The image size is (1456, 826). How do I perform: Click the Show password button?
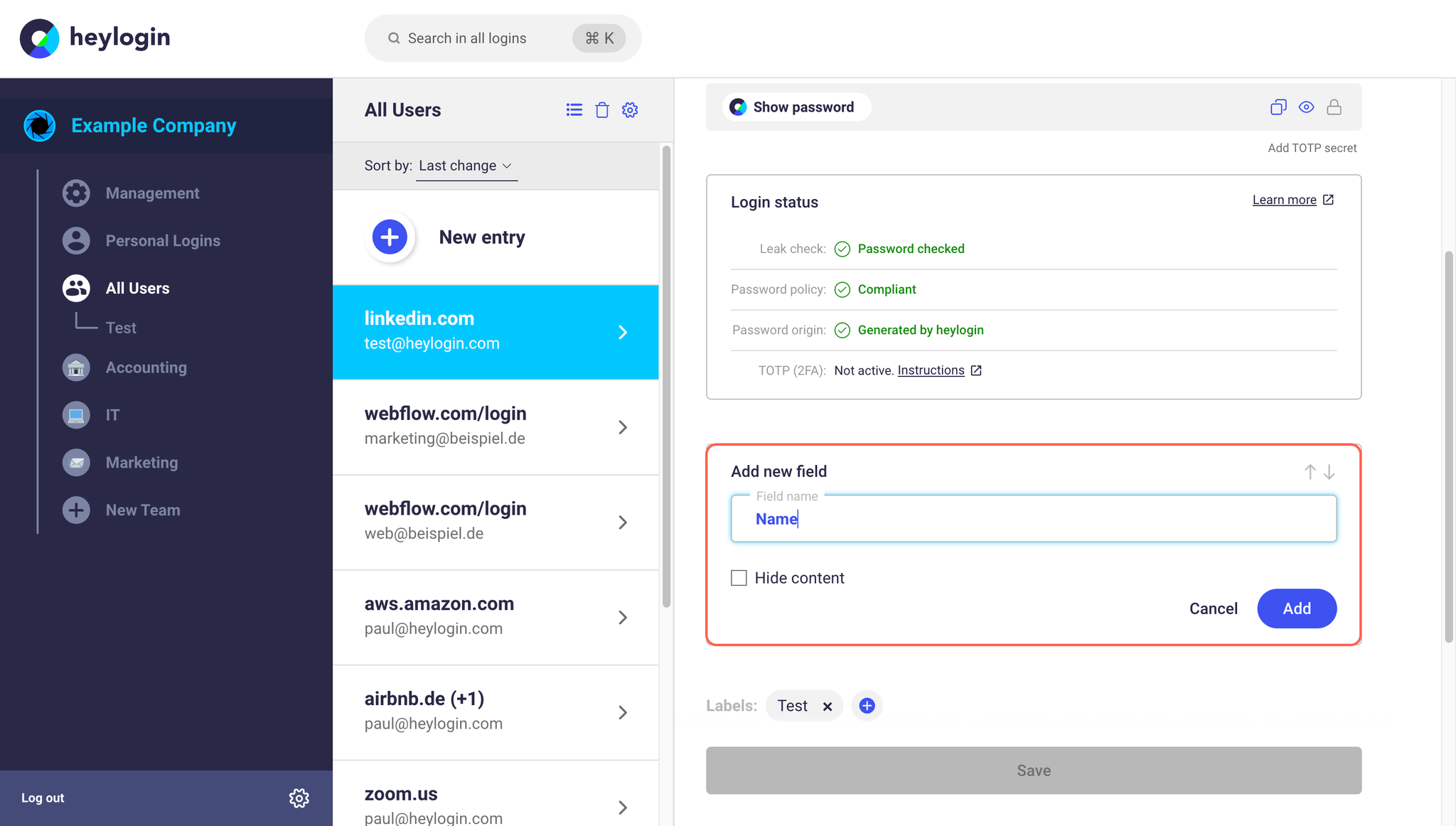[796, 107]
